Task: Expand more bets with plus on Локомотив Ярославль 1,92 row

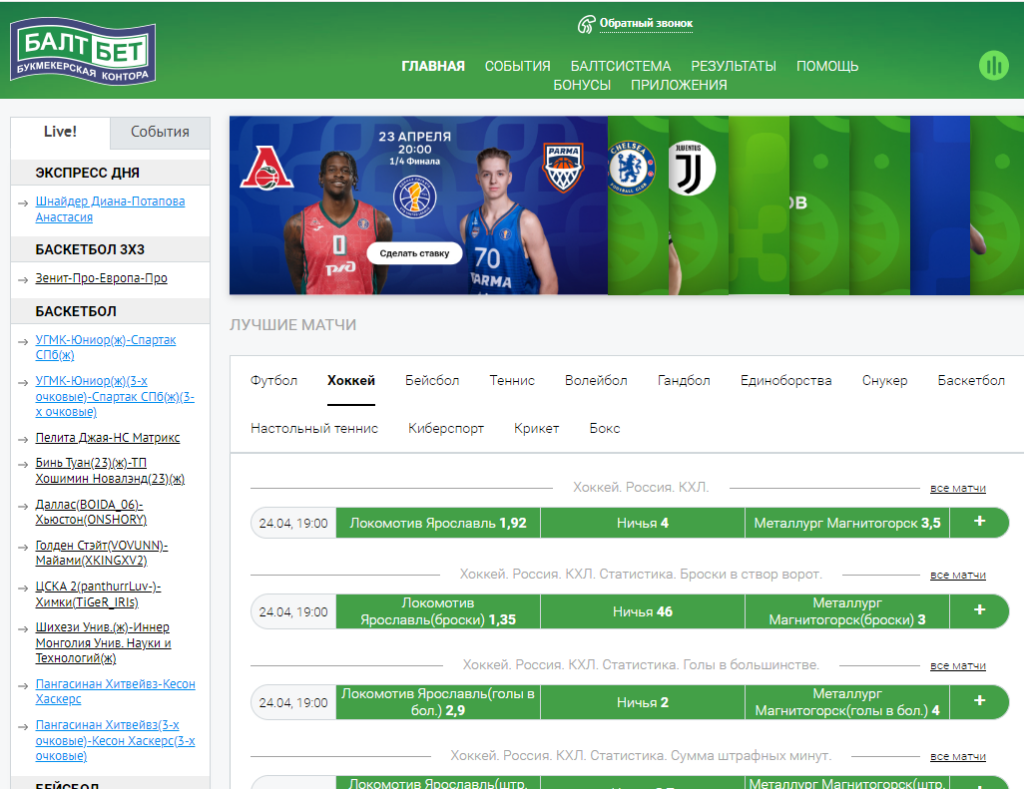Action: 979,522
